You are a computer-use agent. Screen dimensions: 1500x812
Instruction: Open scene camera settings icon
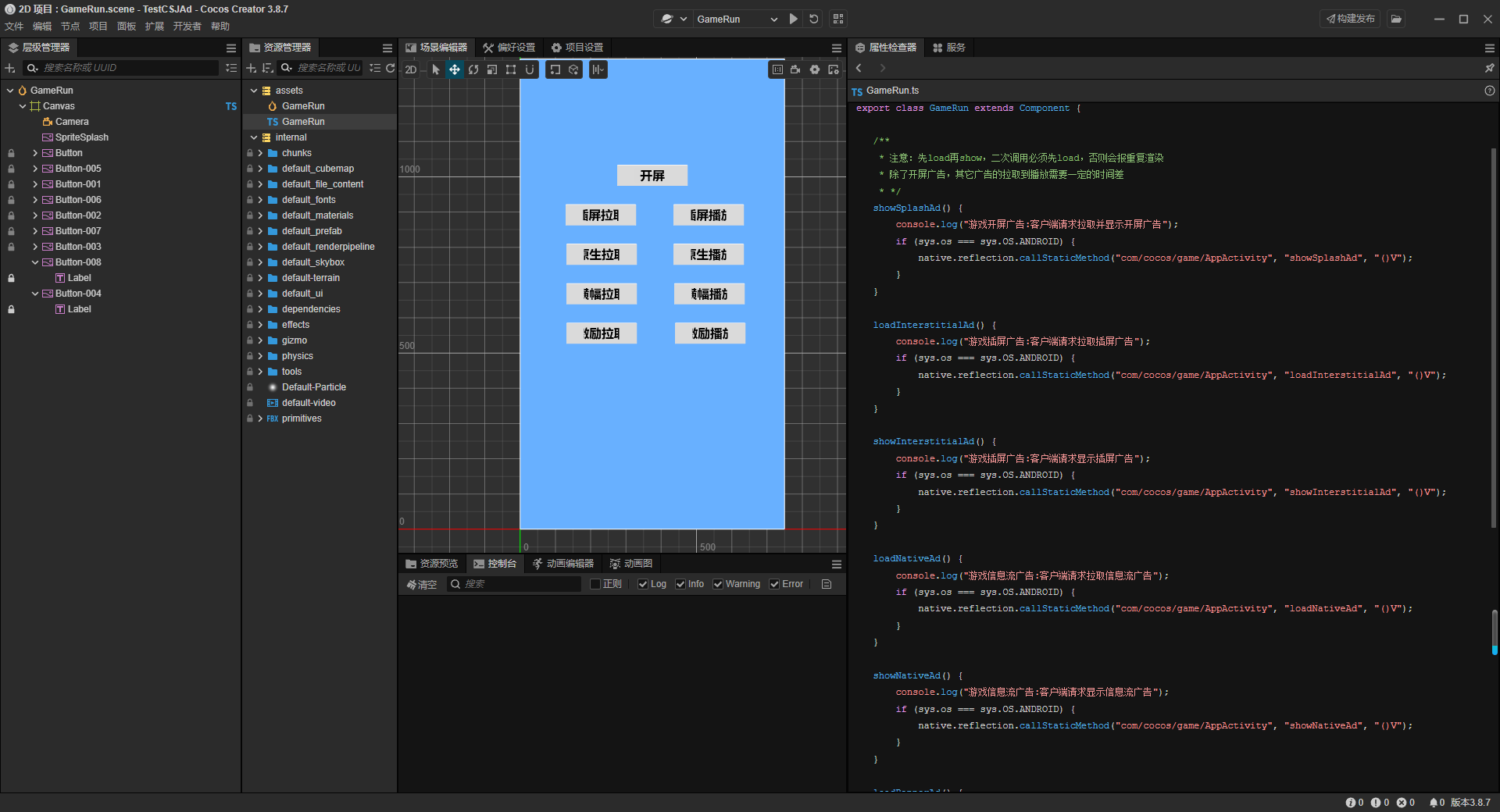coord(795,69)
